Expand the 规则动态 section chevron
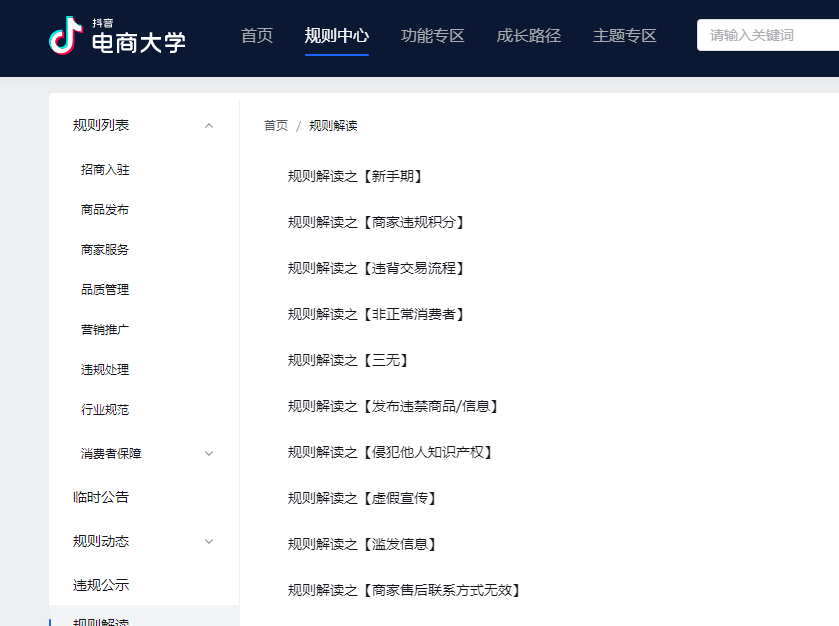The width and height of the screenshot is (839, 626). click(x=209, y=541)
